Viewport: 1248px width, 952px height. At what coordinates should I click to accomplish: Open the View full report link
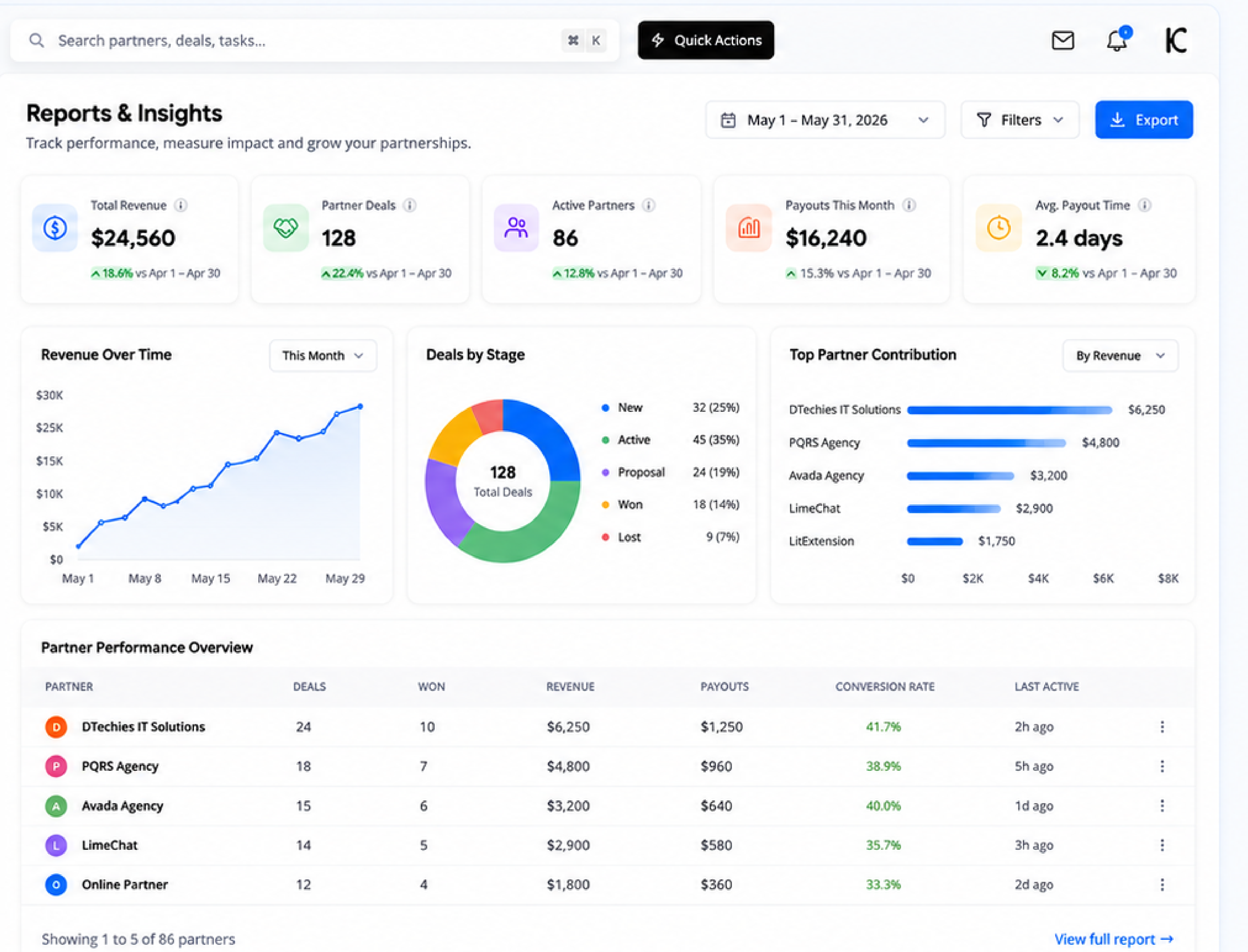pyautogui.click(x=1113, y=939)
